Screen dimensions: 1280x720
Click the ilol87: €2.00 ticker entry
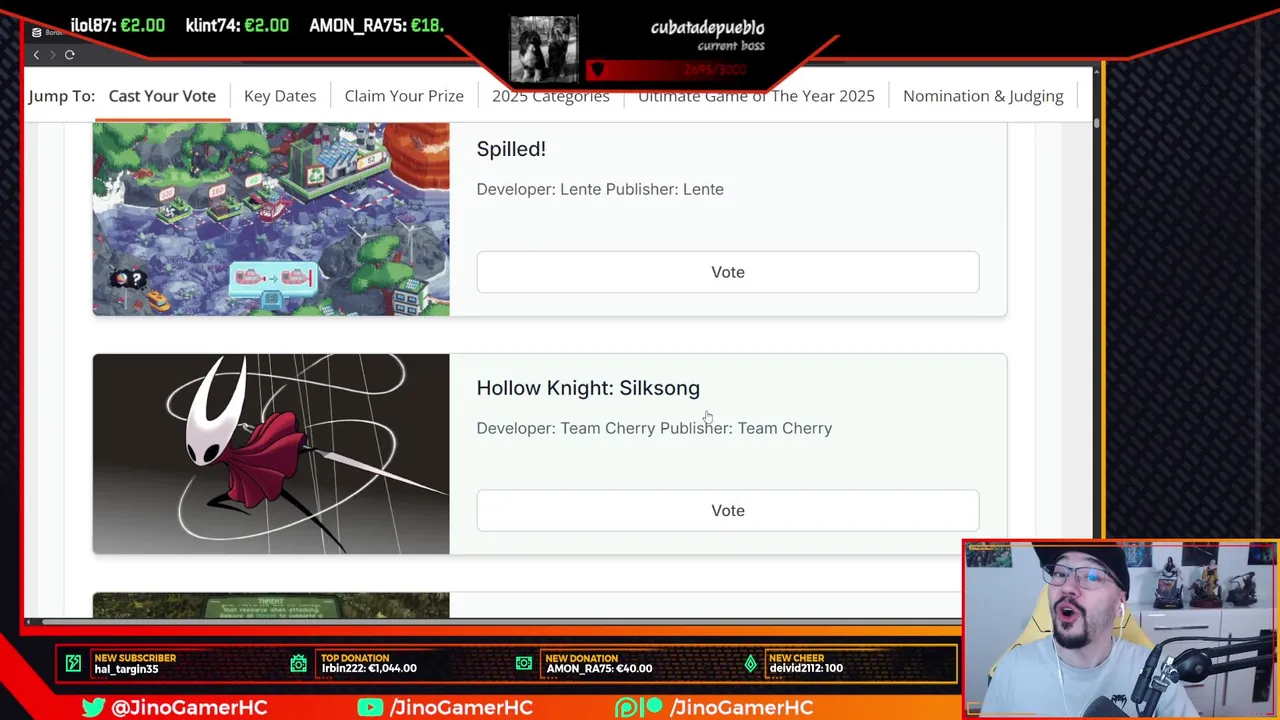(117, 26)
